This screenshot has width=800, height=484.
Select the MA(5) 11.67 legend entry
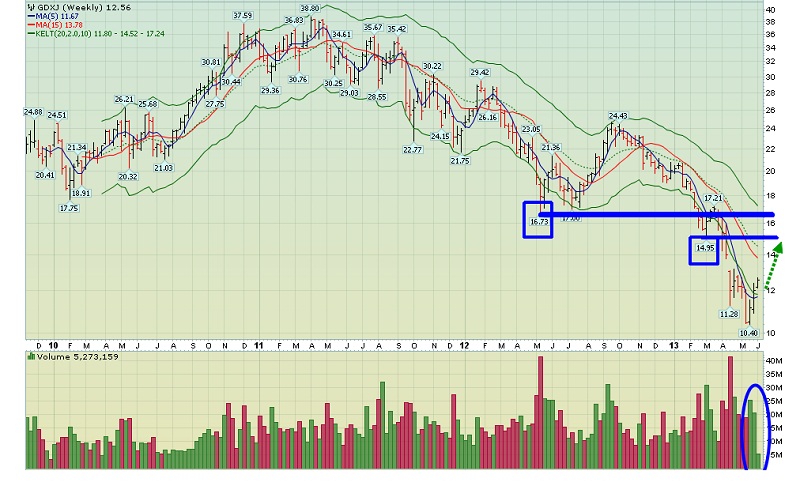(x=53, y=16)
